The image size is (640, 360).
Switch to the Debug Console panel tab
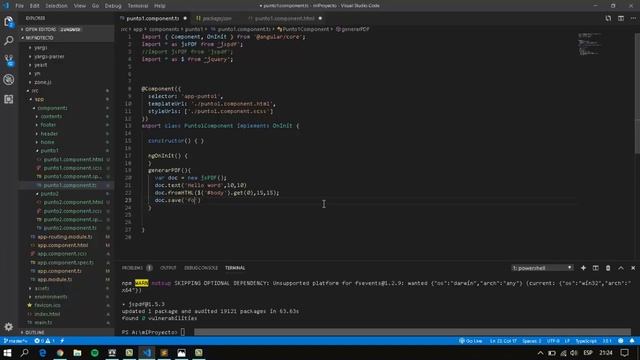pyautogui.click(x=201, y=268)
